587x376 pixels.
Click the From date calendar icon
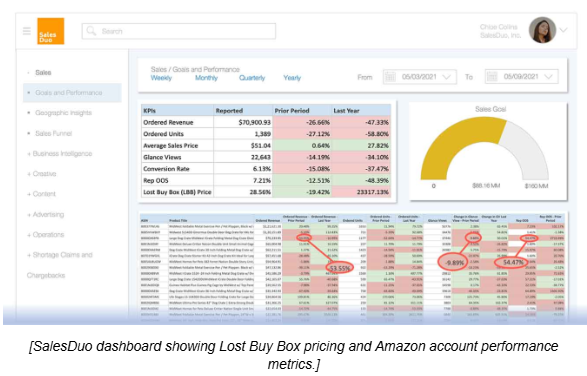pos(390,77)
